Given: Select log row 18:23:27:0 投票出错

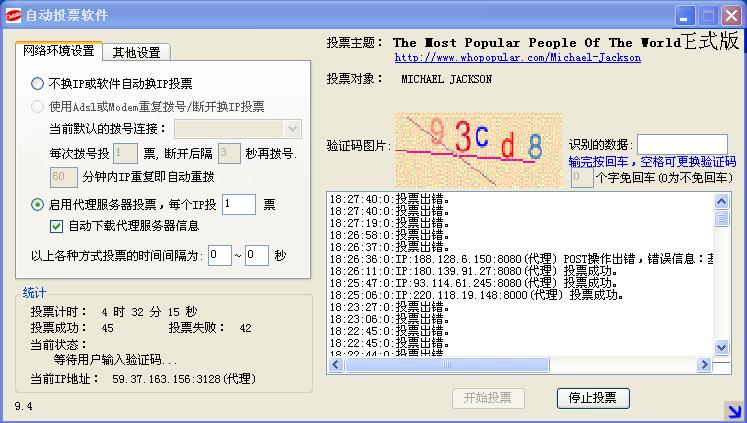Looking at the screenshot, I should pyautogui.click(x=389, y=307).
